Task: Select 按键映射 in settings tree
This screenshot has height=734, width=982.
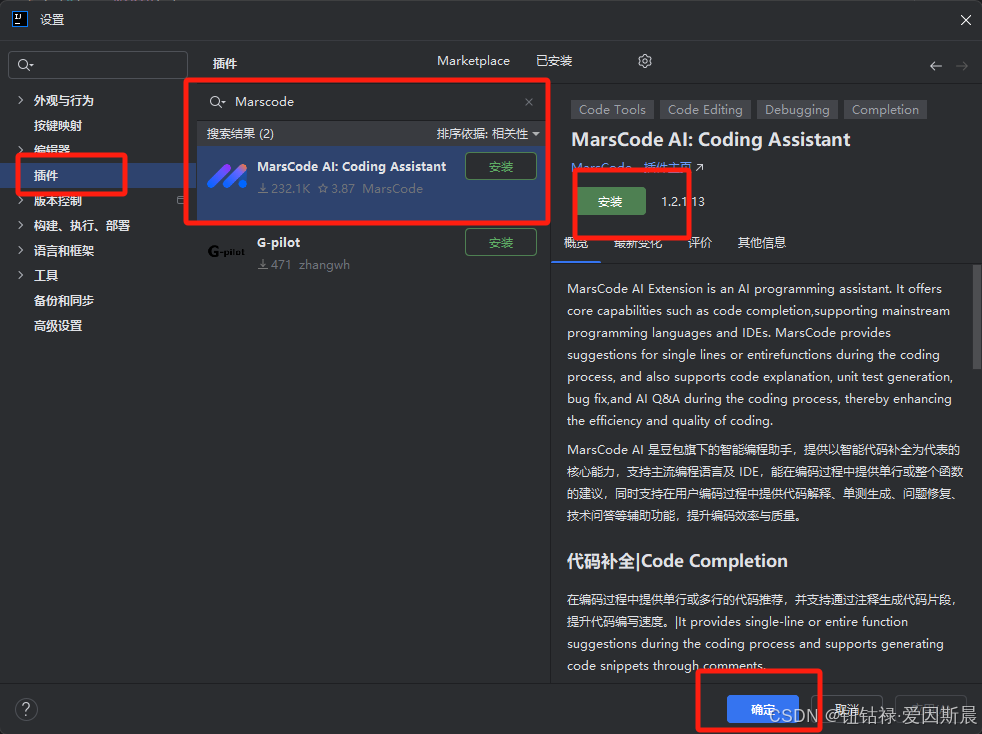Action: 58,125
